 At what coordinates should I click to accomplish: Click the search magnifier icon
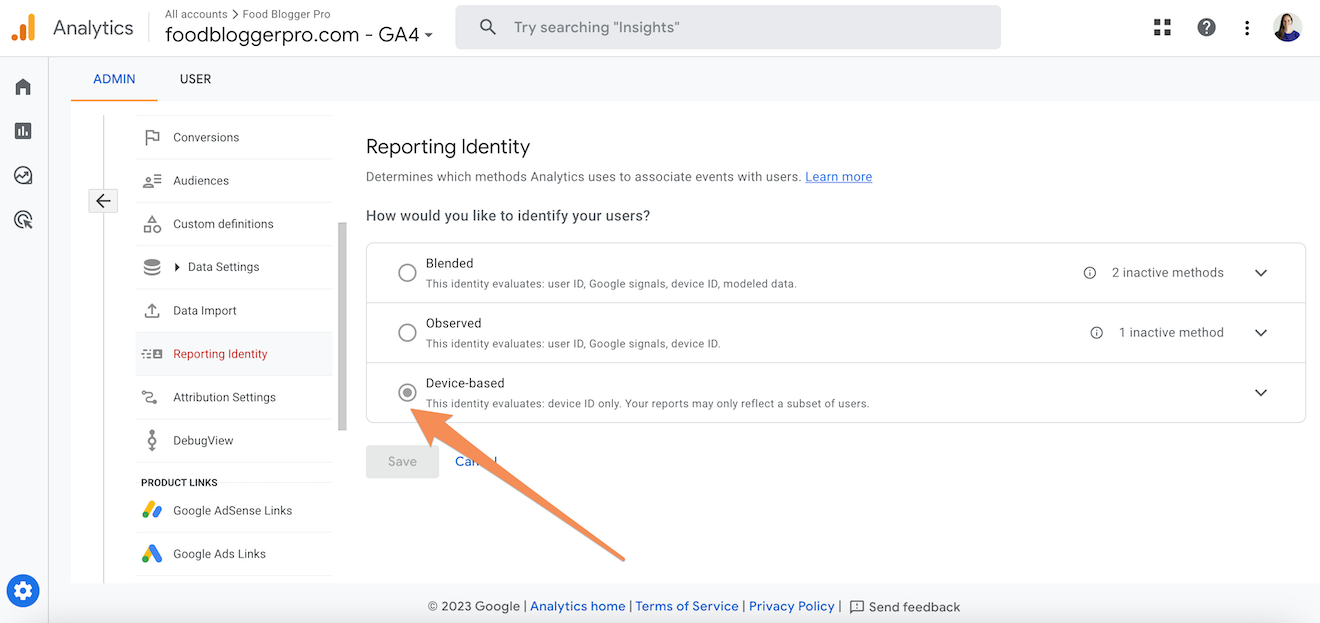[488, 27]
